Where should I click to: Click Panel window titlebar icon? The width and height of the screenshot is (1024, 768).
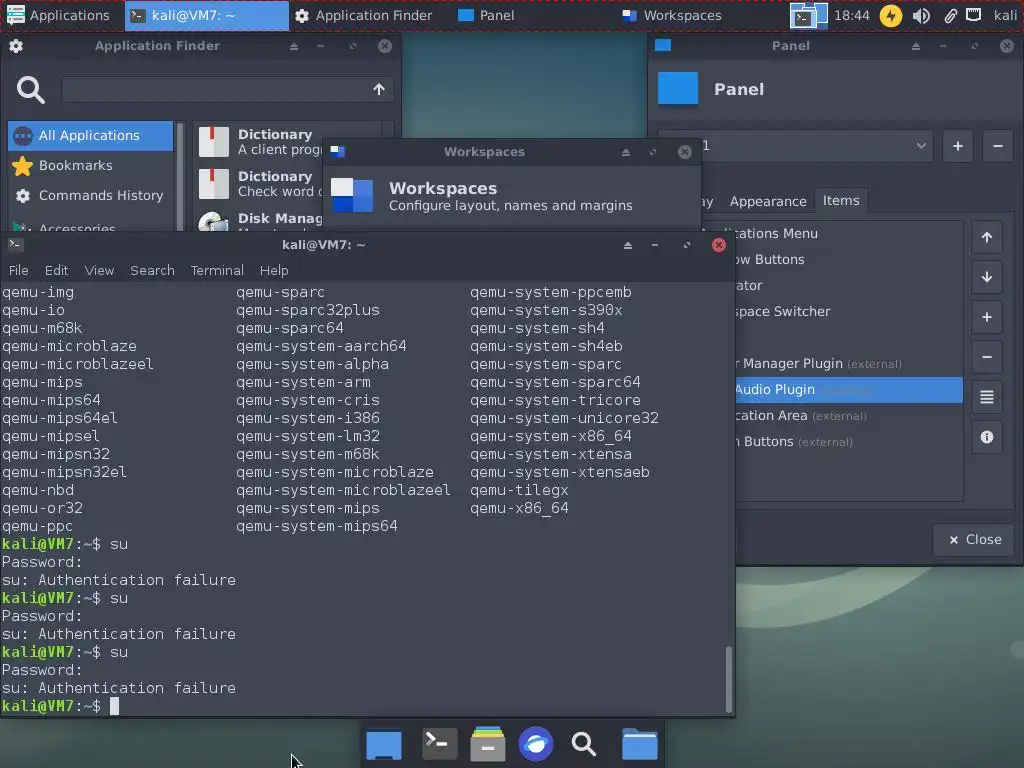tap(663, 45)
